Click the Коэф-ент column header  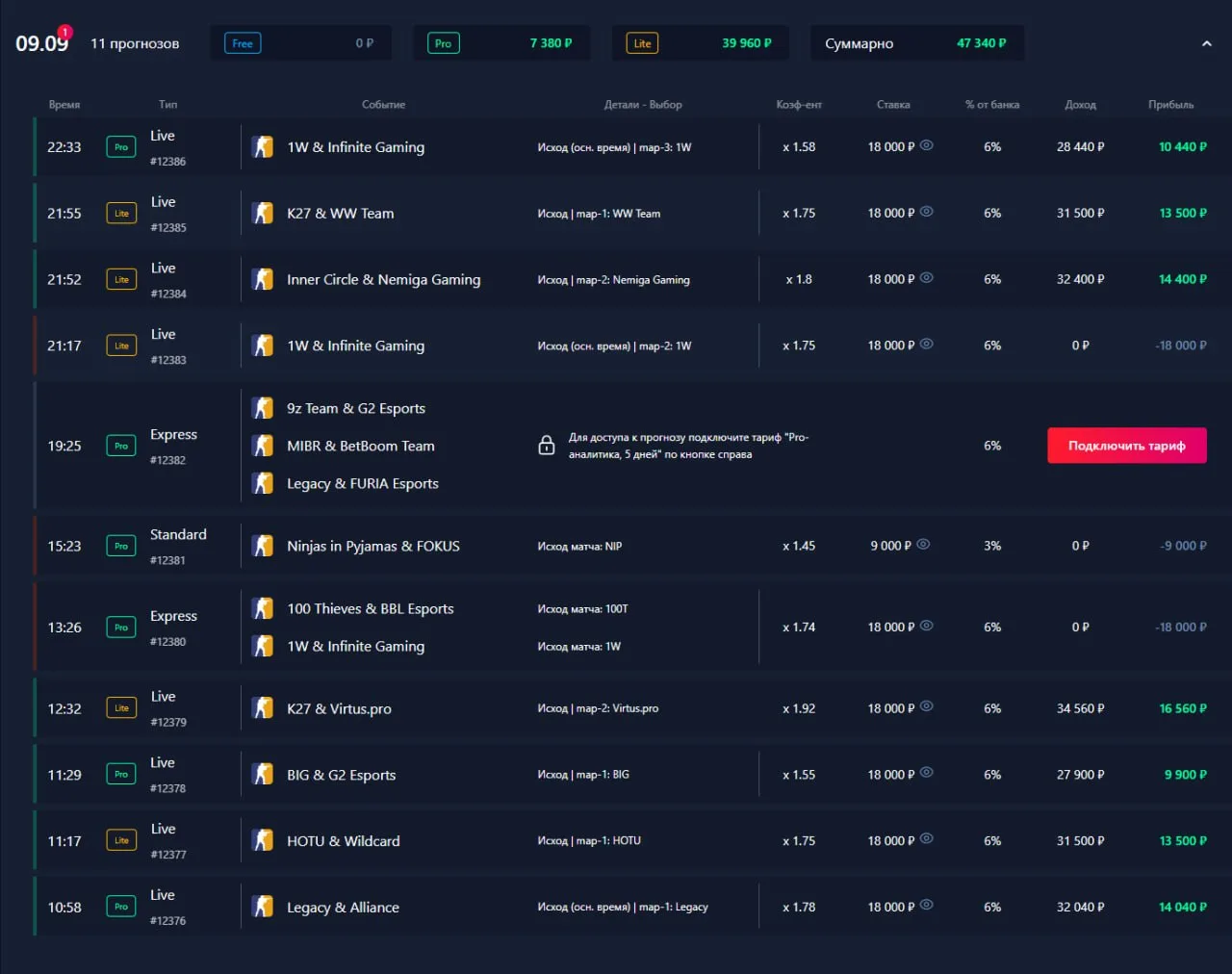(x=799, y=105)
